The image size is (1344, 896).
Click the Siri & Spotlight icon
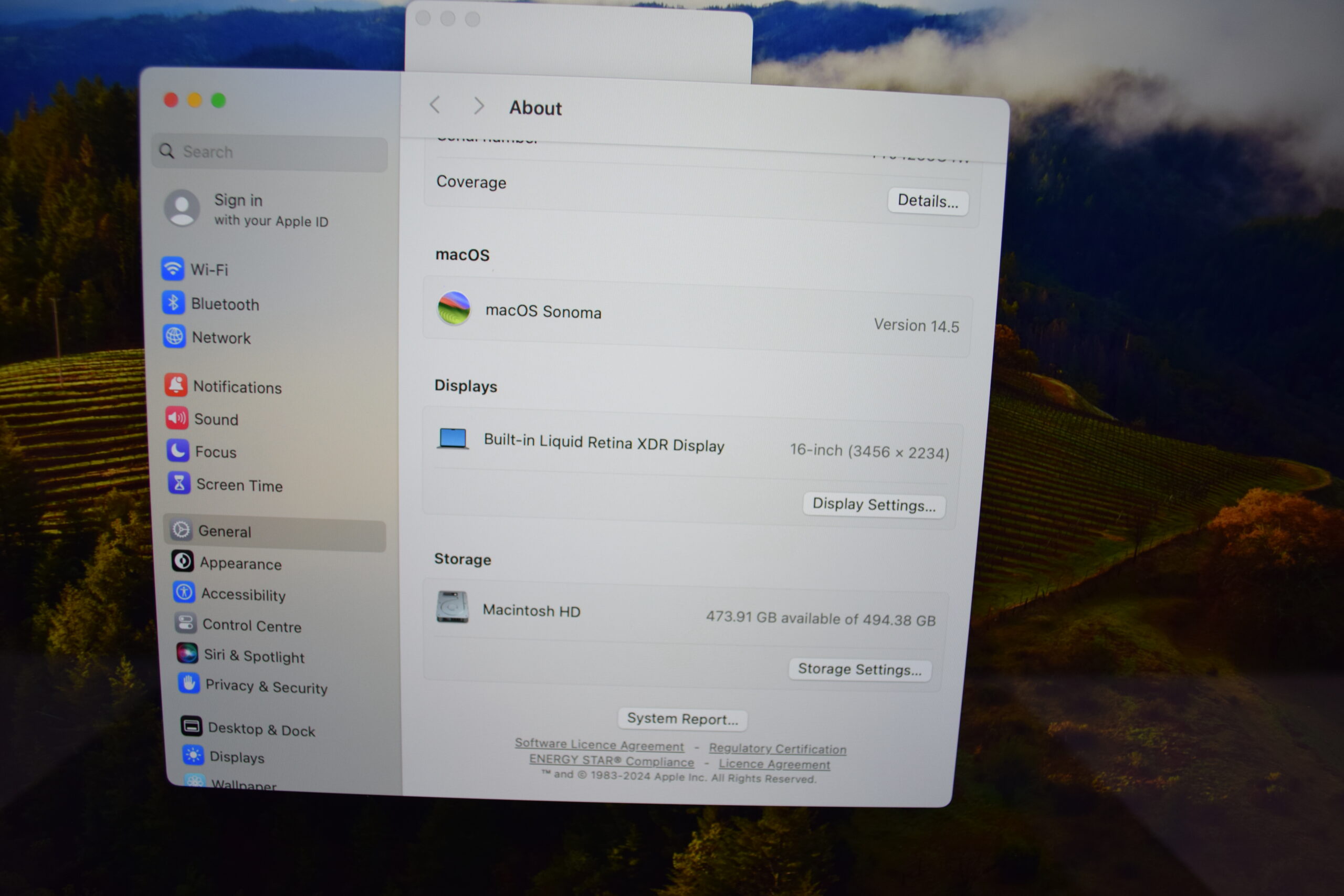pos(187,653)
